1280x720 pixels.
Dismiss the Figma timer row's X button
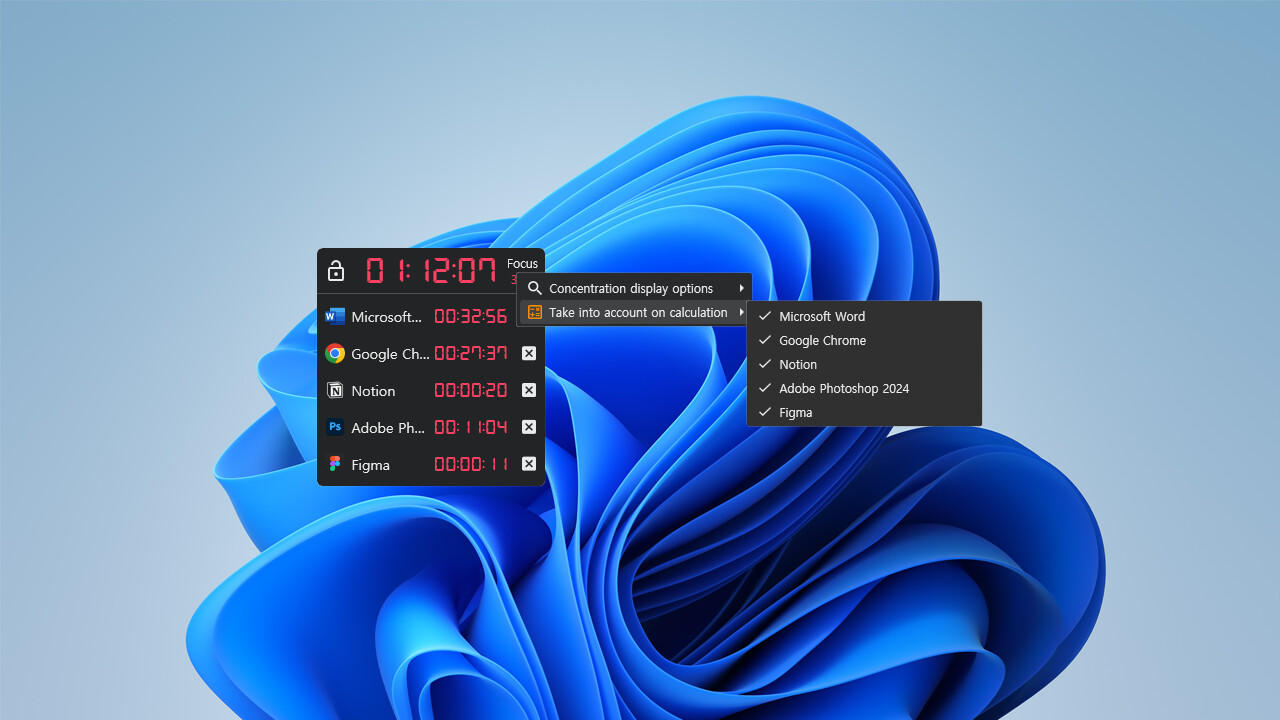point(528,463)
